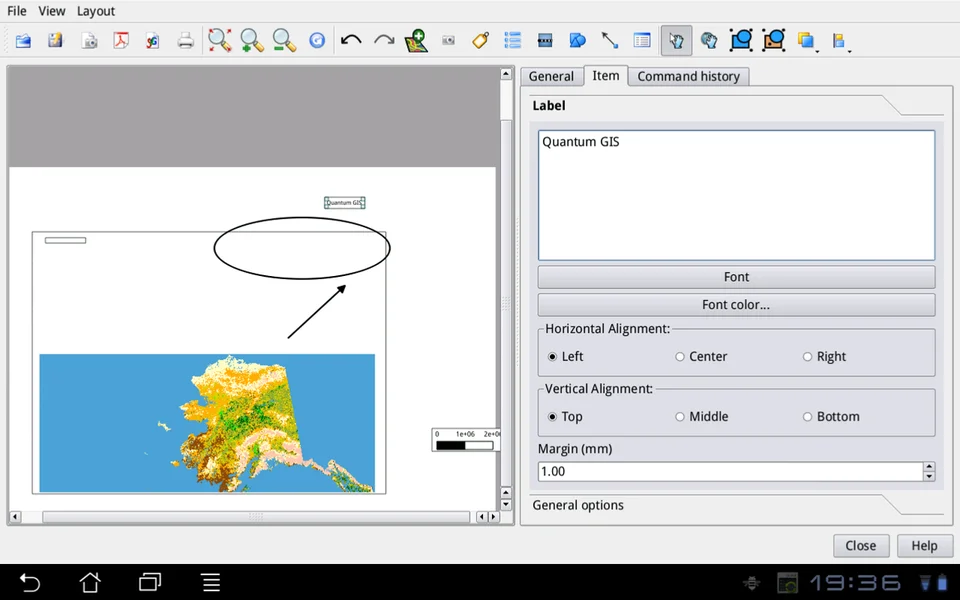
Task: Select the Move item content tool
Action: pos(709,40)
